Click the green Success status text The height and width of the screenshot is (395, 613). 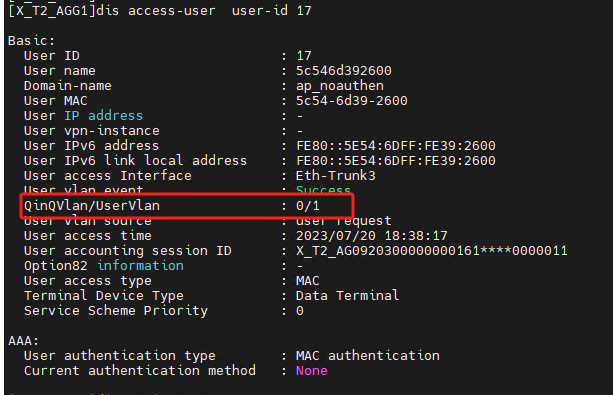coord(323,190)
